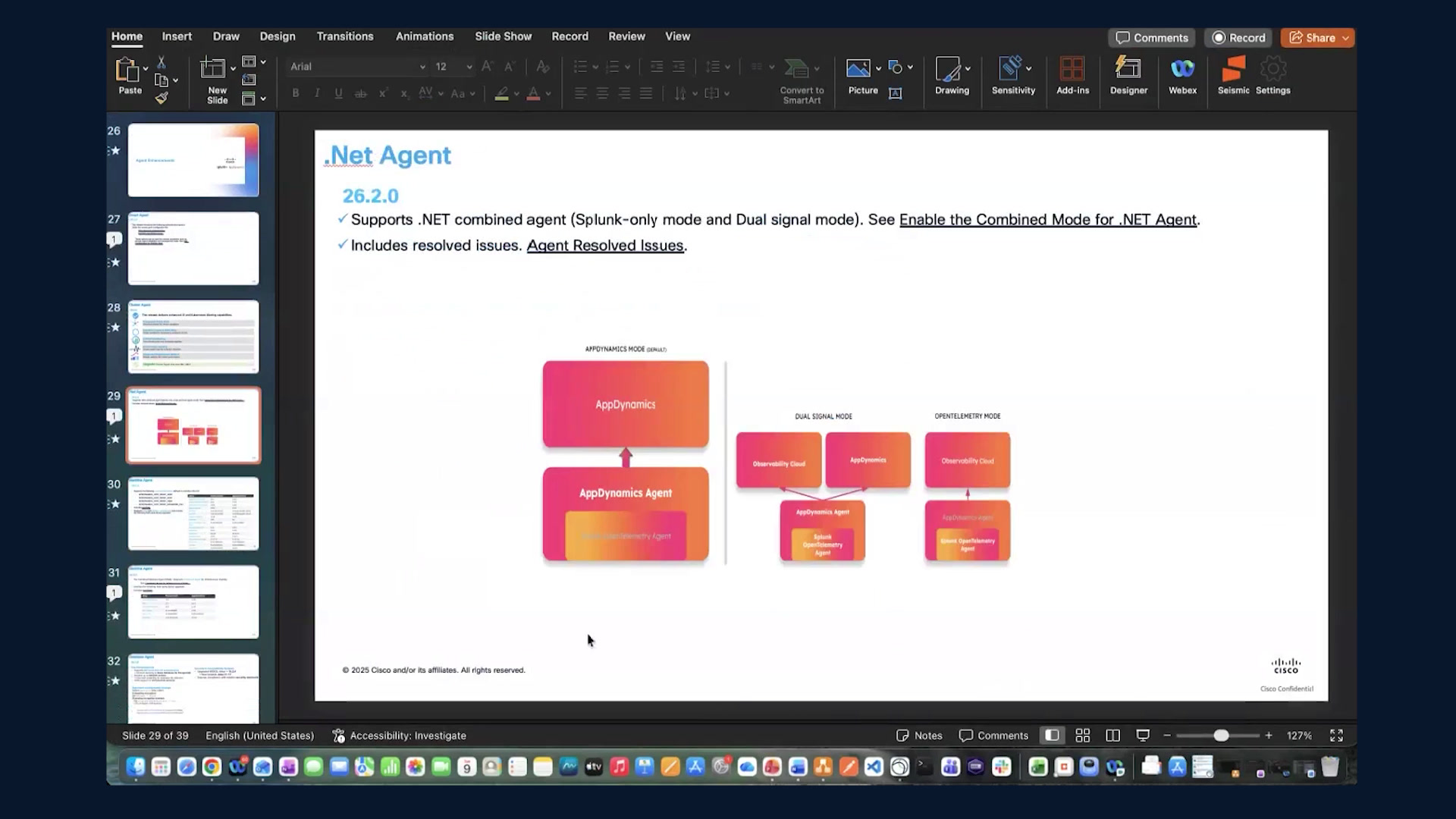Fit slide to window icon

1336,736
